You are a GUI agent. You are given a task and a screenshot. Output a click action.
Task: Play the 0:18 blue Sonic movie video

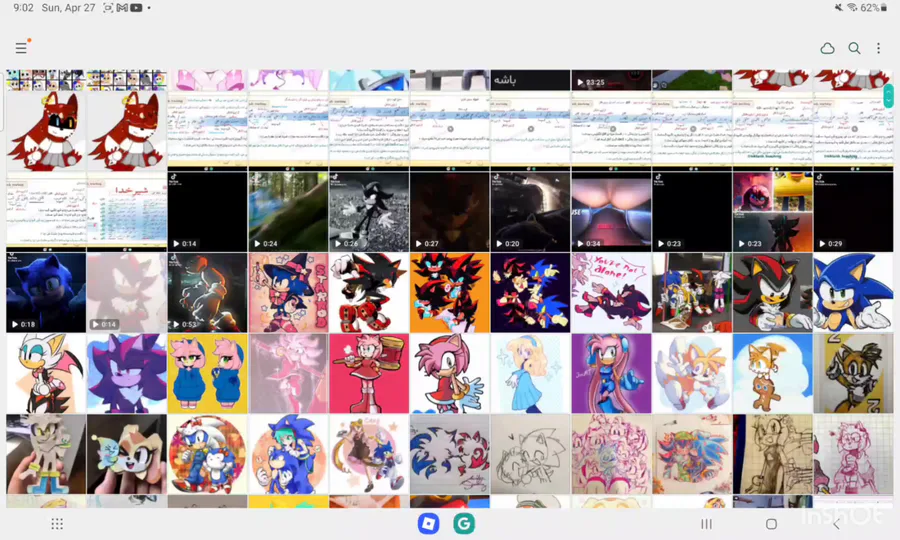tap(46, 293)
